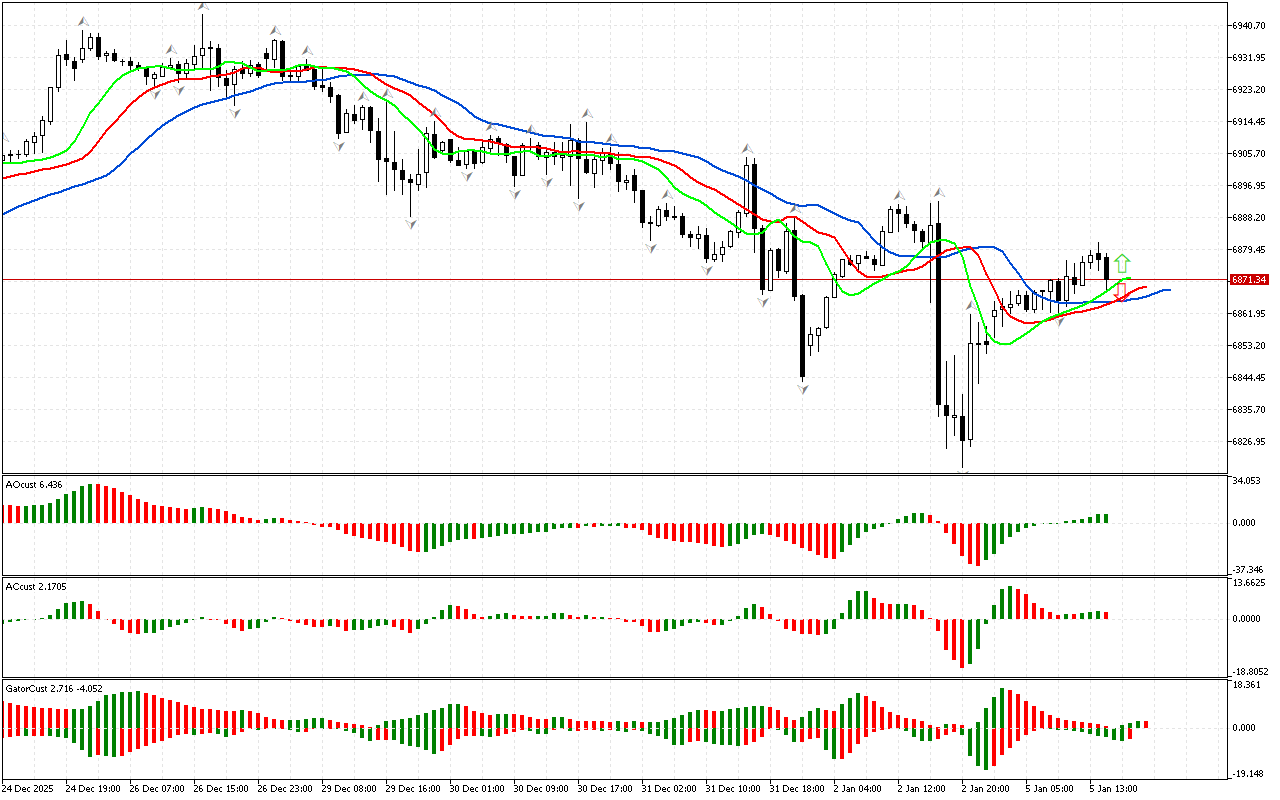Click the 24 Dec 2025 date label
Screen dimensions: 1280x800
[x=28, y=789]
